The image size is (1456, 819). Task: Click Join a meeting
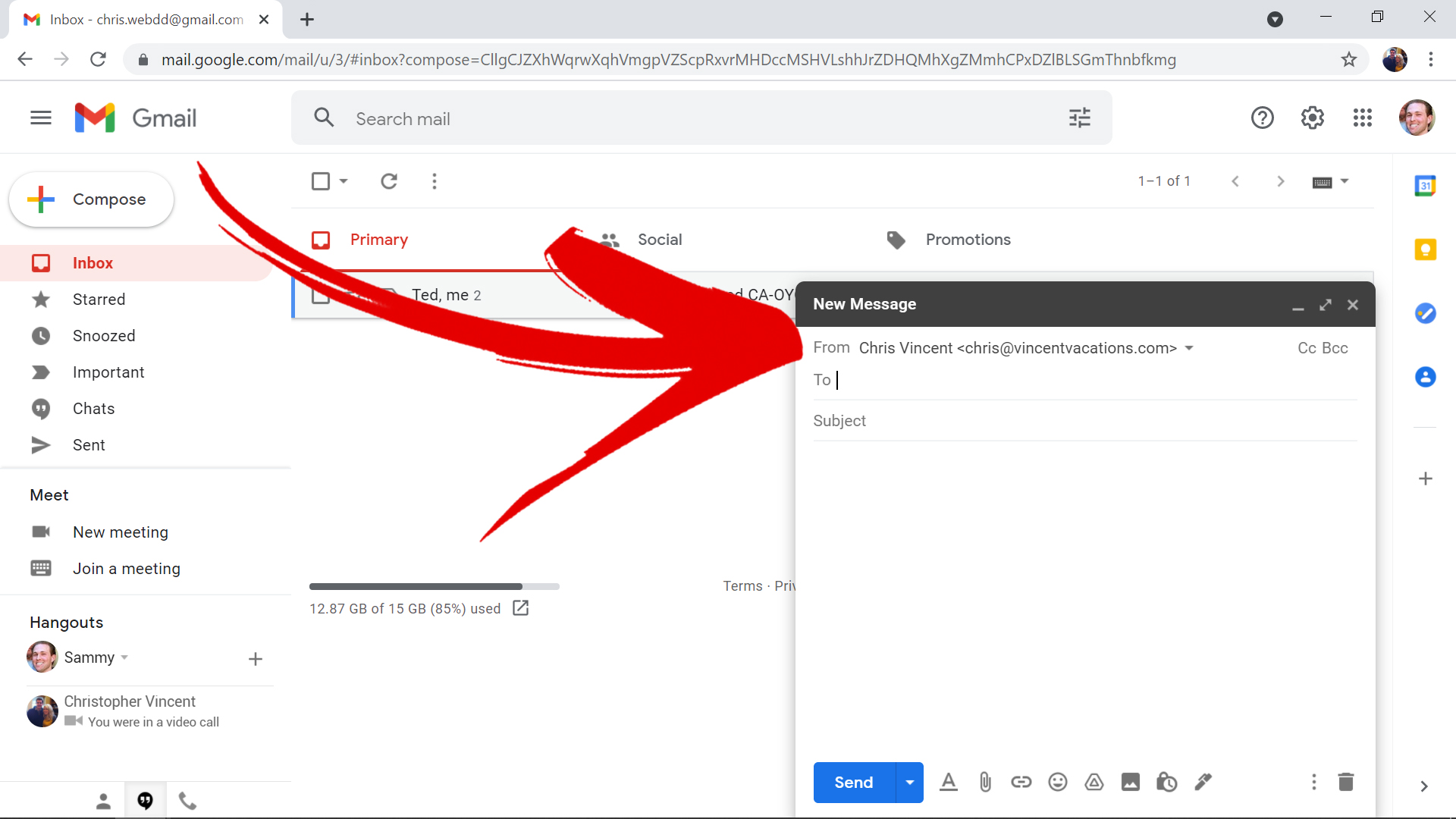tap(126, 569)
